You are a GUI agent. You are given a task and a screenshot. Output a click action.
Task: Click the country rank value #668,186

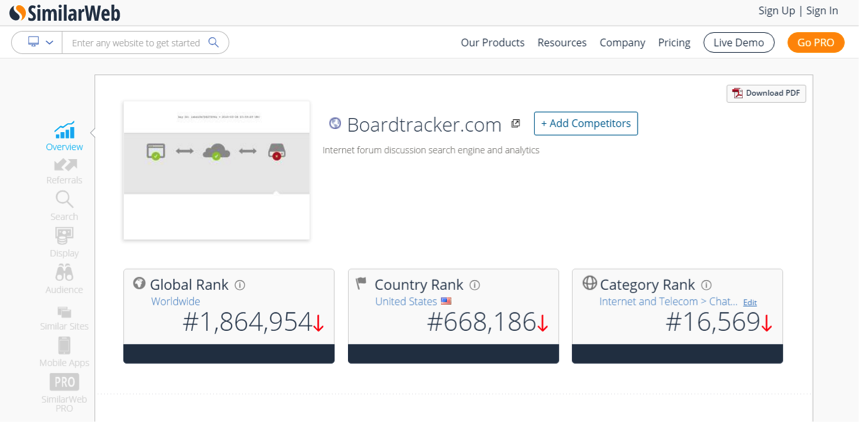pyautogui.click(x=482, y=323)
